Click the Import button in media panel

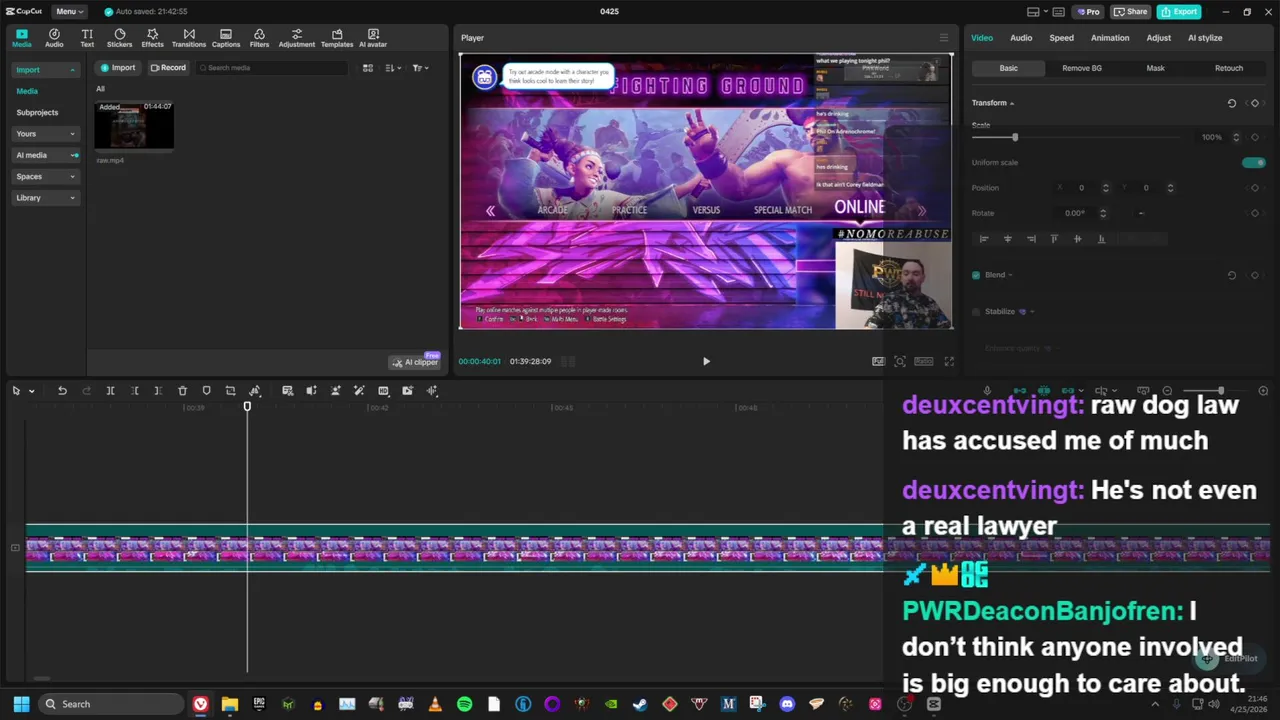pyautogui.click(x=117, y=68)
